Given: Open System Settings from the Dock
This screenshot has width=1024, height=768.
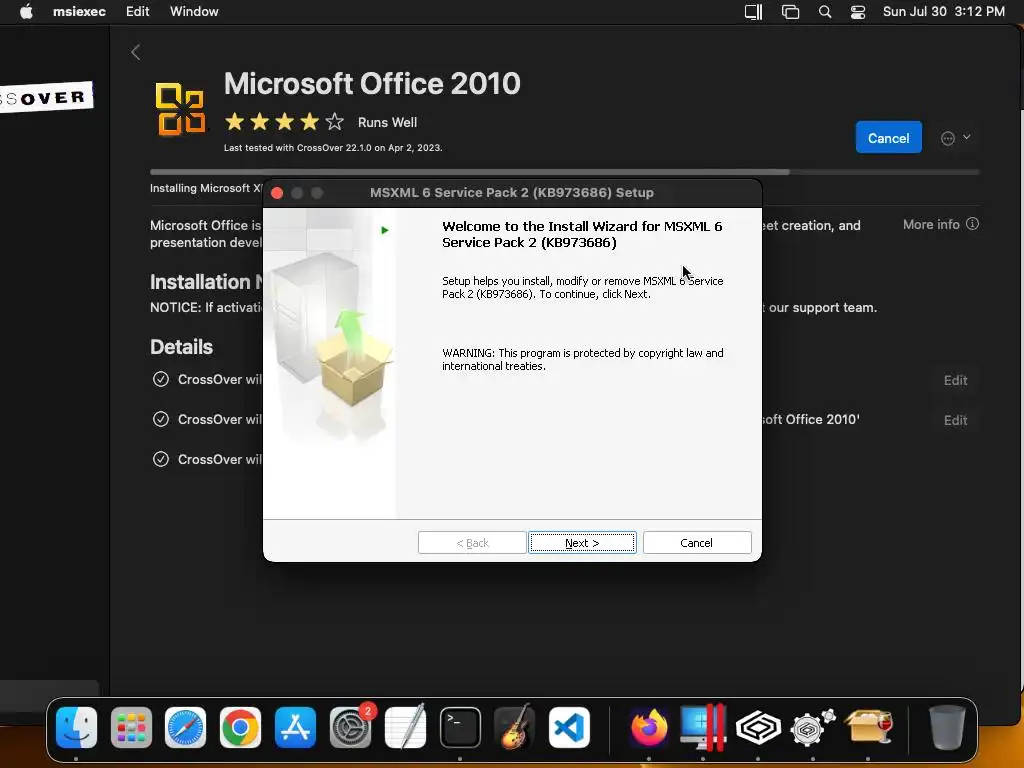Looking at the screenshot, I should [351, 727].
